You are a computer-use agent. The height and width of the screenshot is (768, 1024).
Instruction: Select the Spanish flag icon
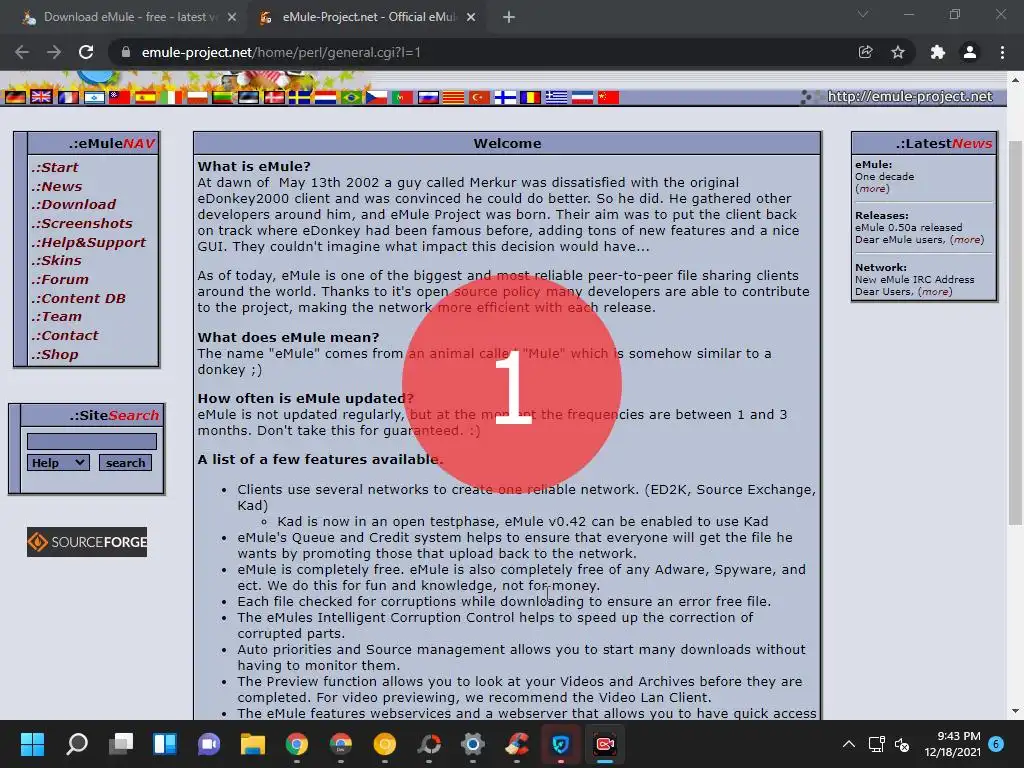tap(145, 97)
